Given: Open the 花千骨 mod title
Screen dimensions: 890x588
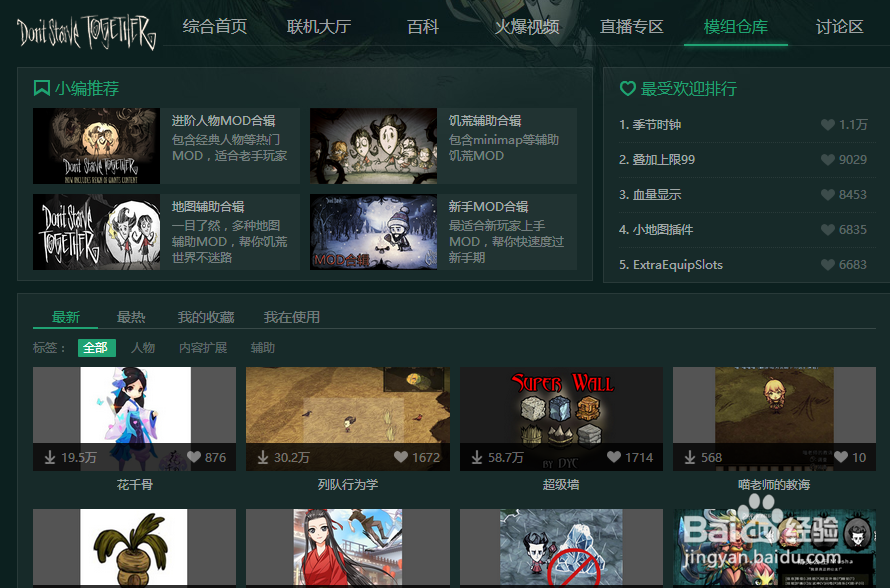Looking at the screenshot, I should point(135,485).
